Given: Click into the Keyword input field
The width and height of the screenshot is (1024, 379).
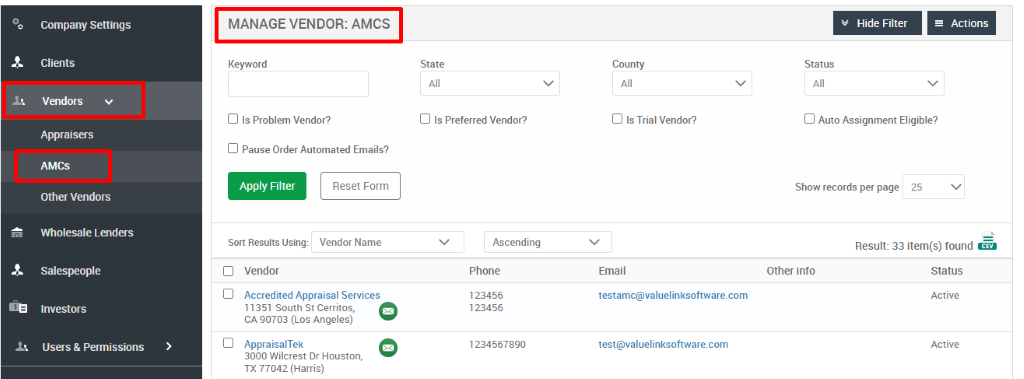Looking at the screenshot, I should (298, 84).
